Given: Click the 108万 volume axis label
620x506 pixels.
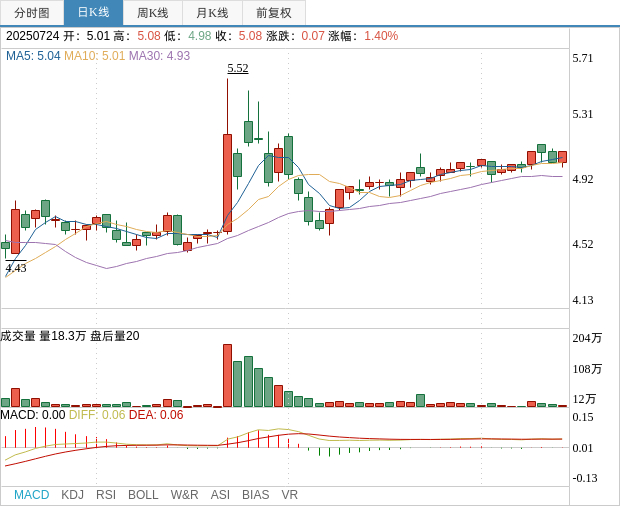Looking at the screenshot, I should 587,369.
